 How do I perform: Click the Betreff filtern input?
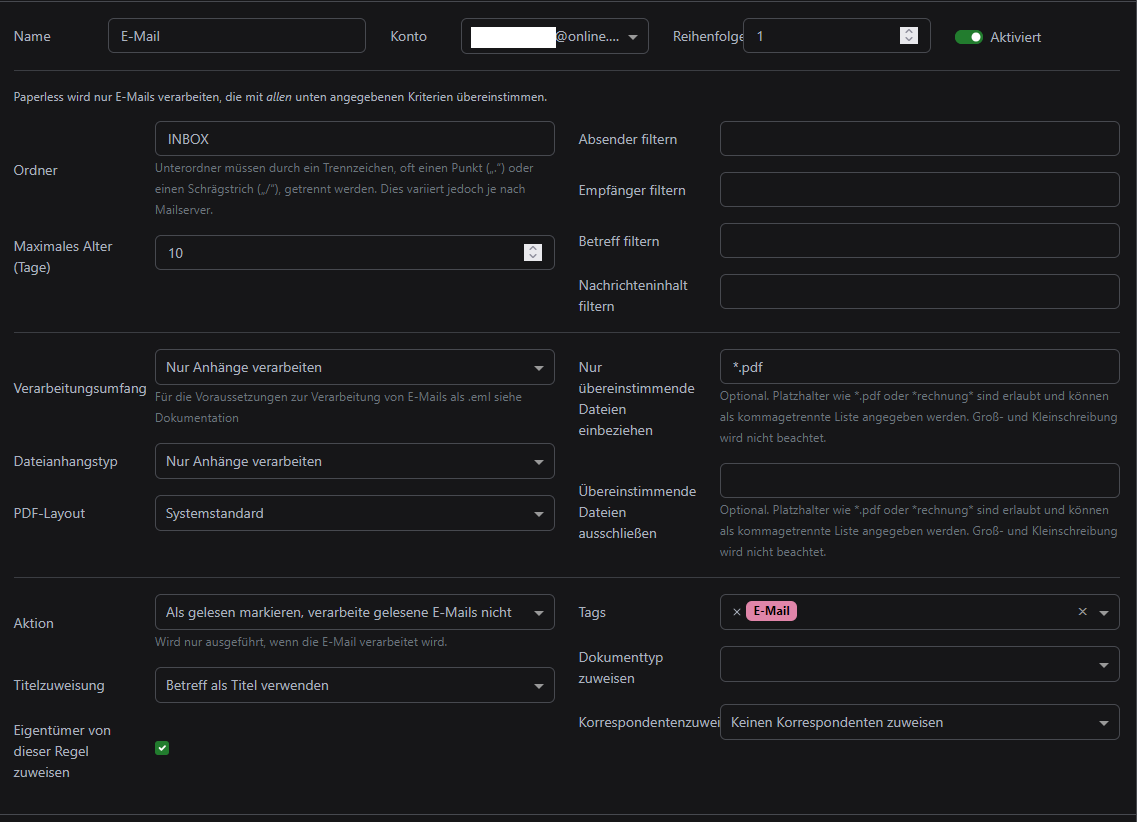point(919,241)
